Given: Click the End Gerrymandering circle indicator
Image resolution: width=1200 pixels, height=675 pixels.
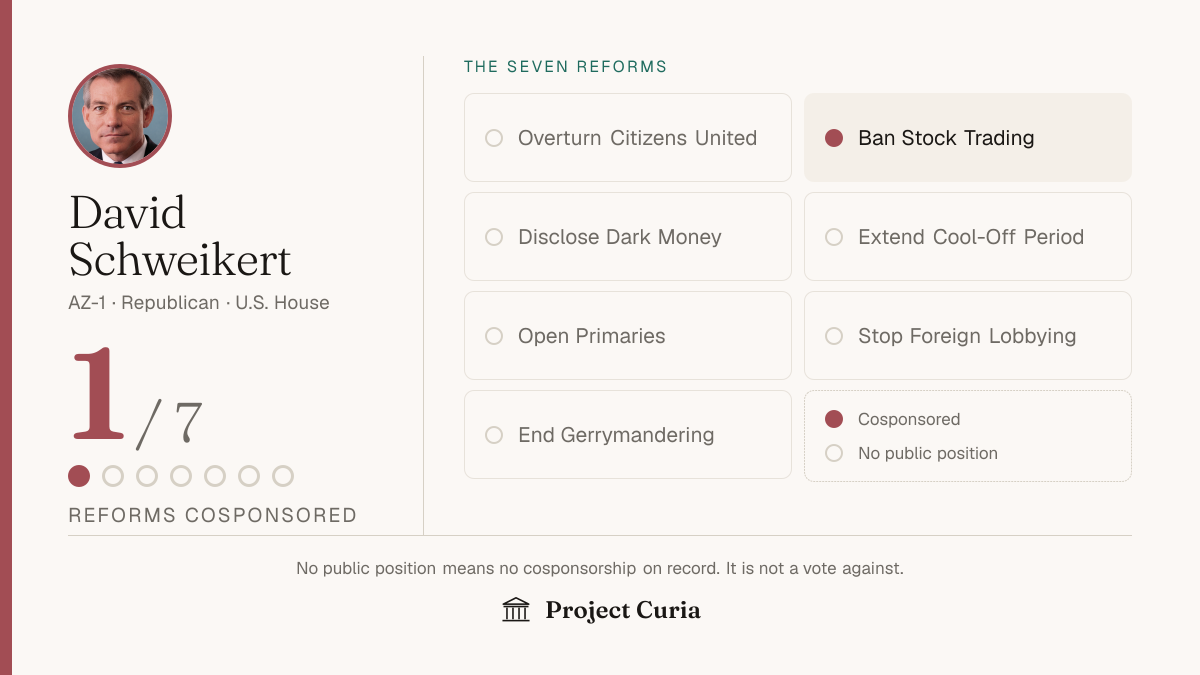Looking at the screenshot, I should click(494, 435).
